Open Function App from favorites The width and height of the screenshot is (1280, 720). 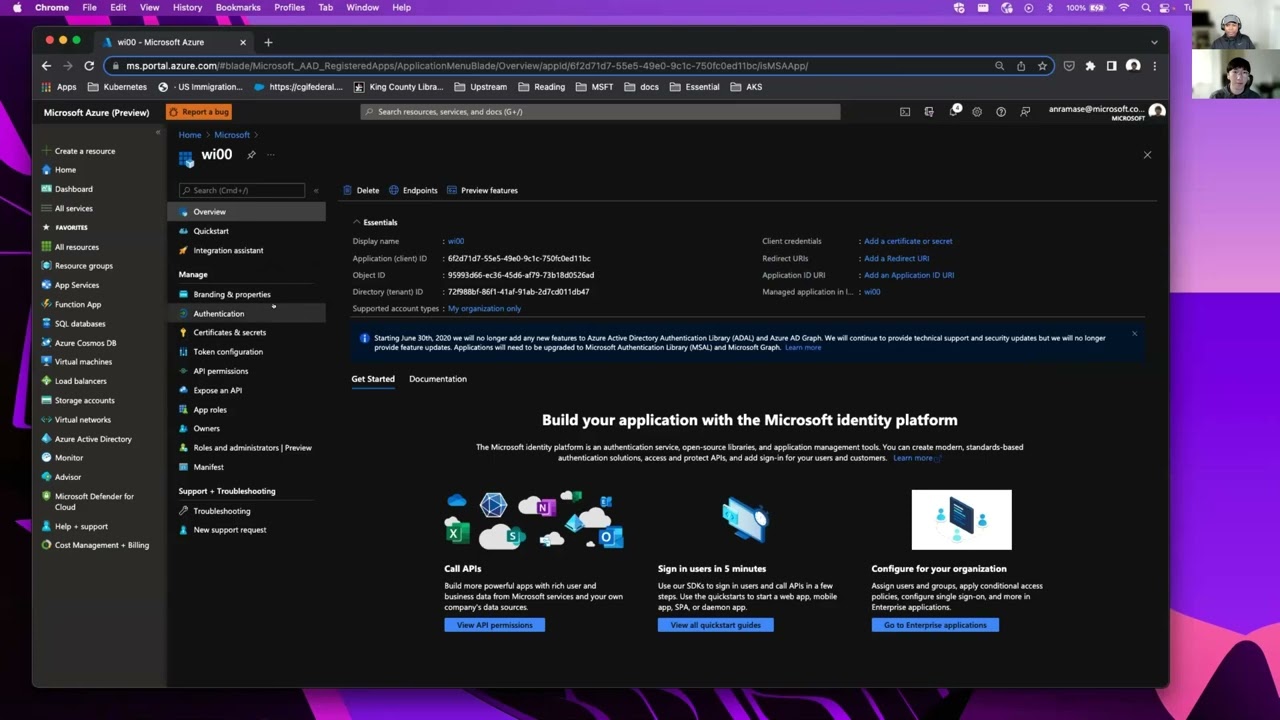77,304
